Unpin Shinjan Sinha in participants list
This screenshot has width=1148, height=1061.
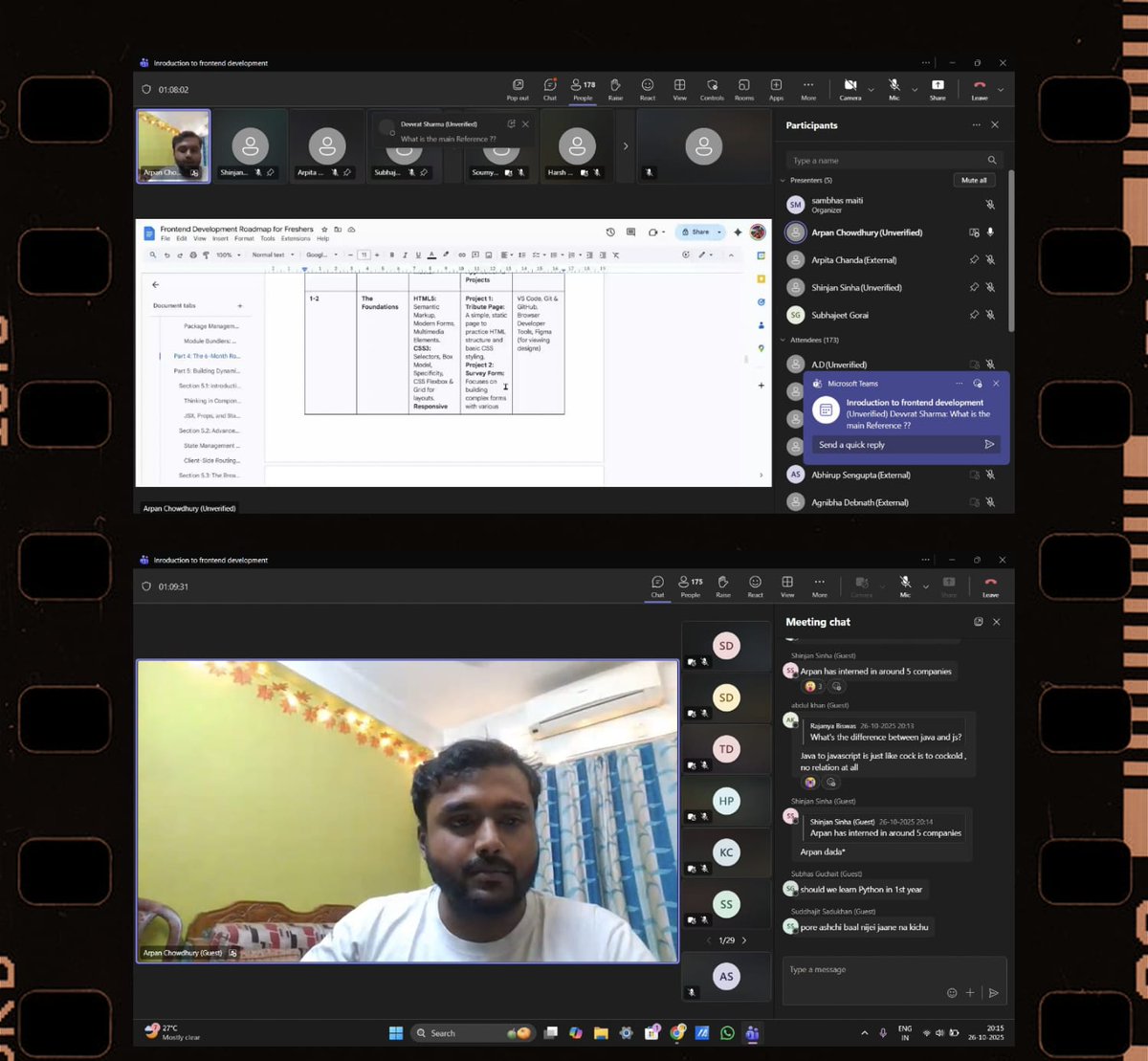(974, 288)
